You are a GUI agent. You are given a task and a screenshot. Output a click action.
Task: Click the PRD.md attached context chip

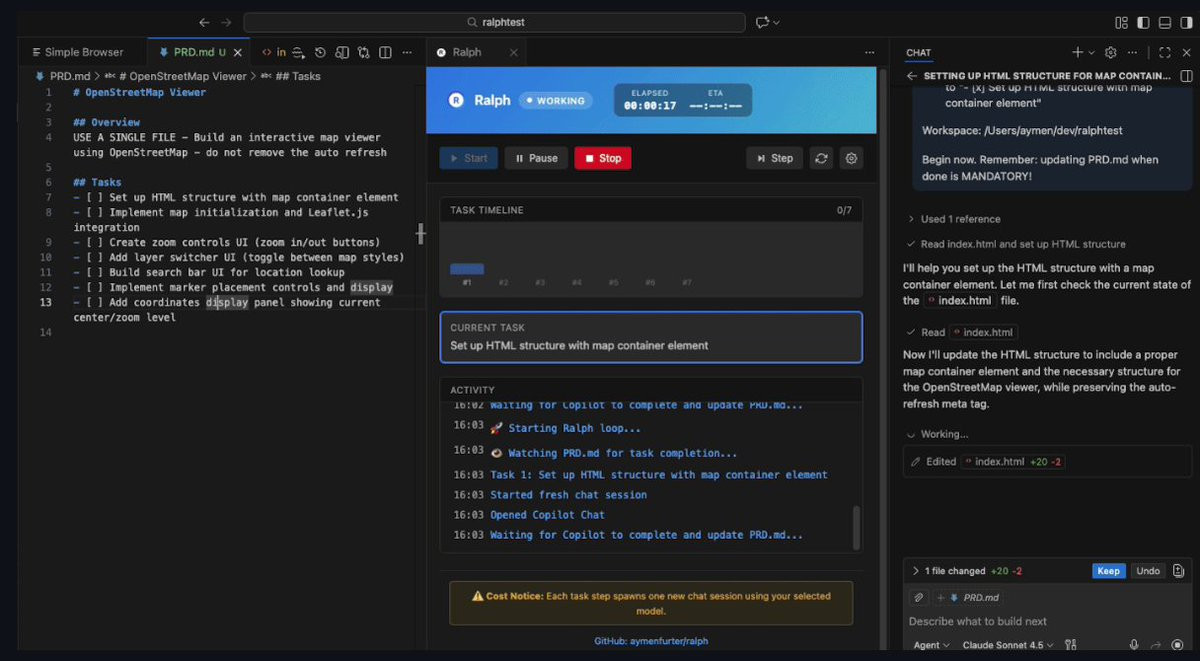point(967,597)
